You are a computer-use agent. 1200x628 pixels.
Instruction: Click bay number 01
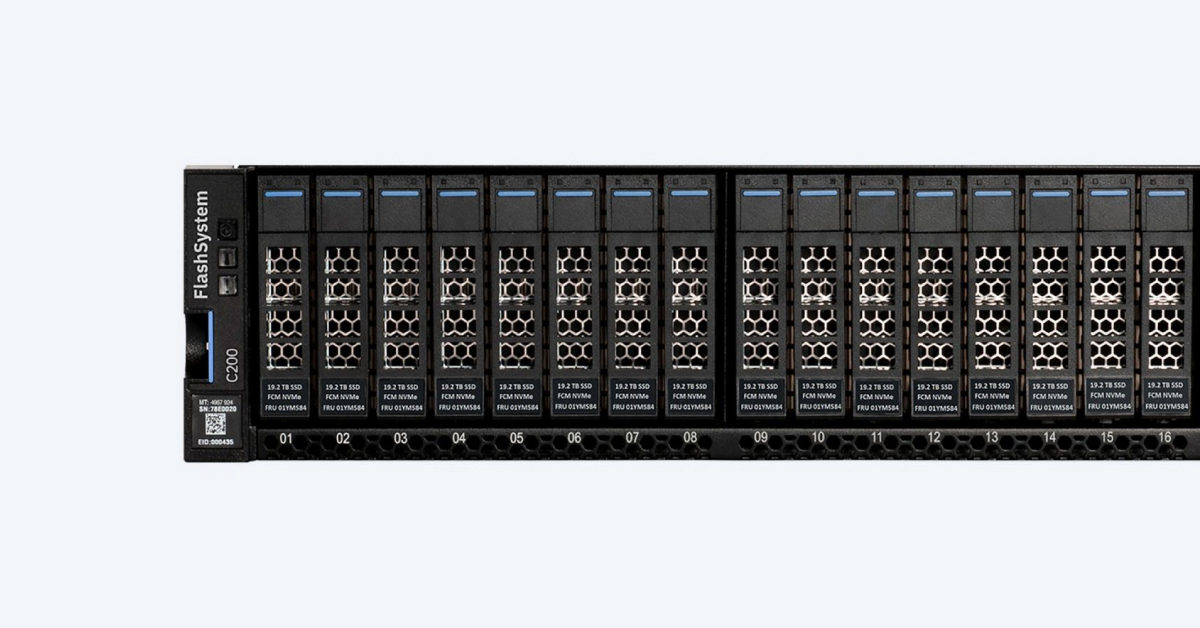(x=286, y=438)
